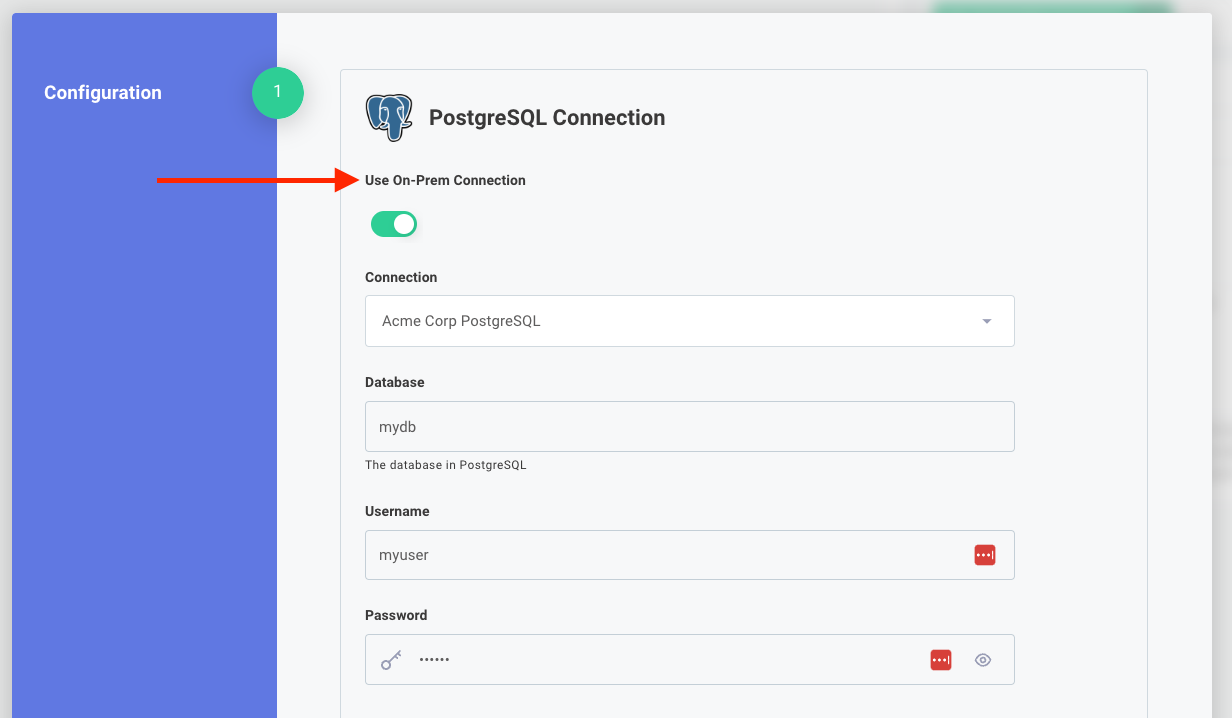Click the green step 1 badge

click(x=278, y=93)
